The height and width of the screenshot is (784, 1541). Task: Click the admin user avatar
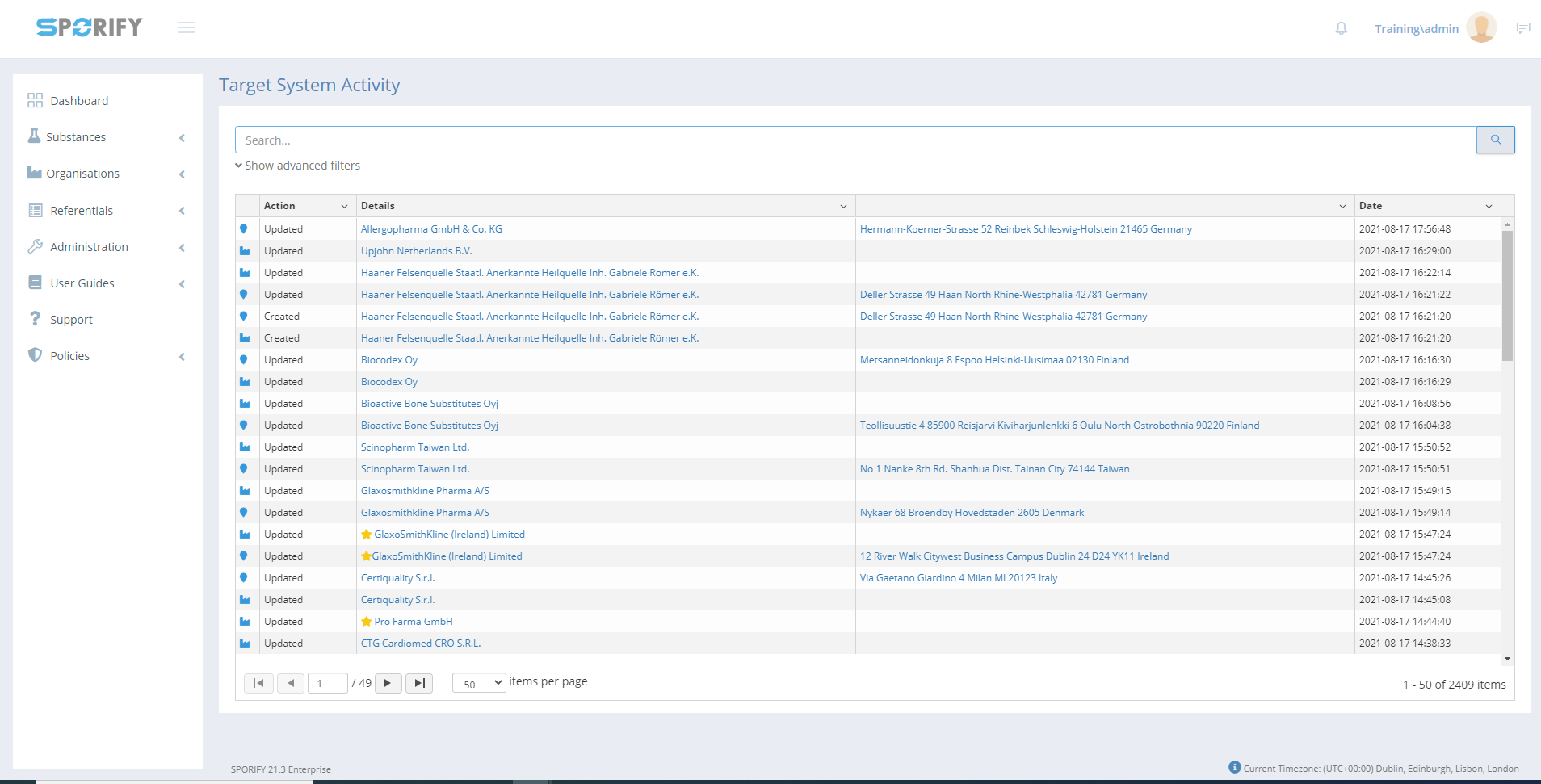click(1481, 28)
